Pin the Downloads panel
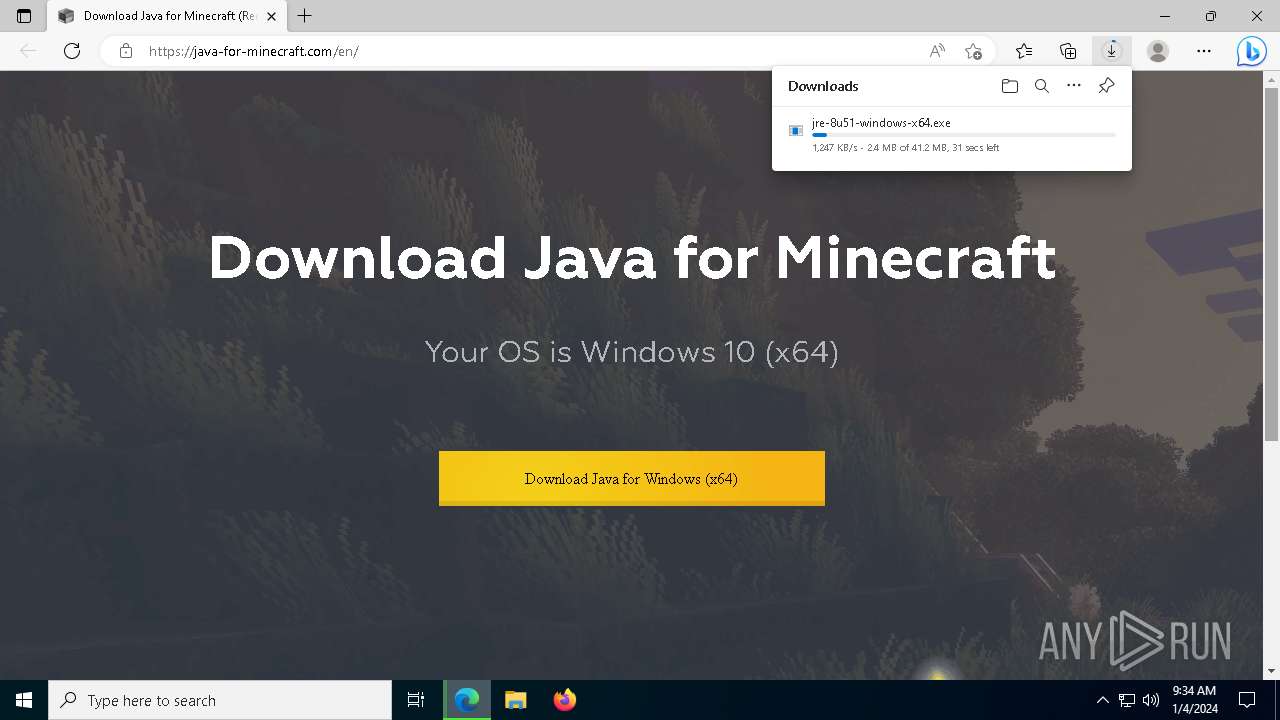This screenshot has height=720, width=1280. coord(1106,86)
